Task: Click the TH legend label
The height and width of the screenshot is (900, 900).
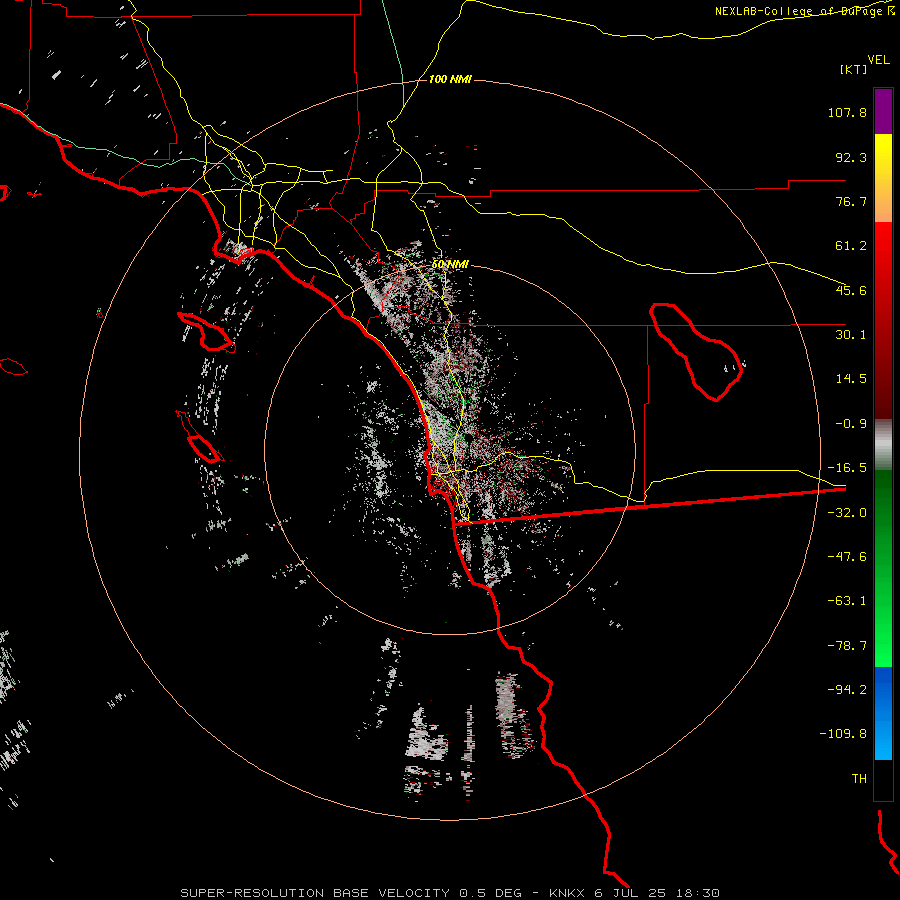Action: pyautogui.click(x=859, y=779)
